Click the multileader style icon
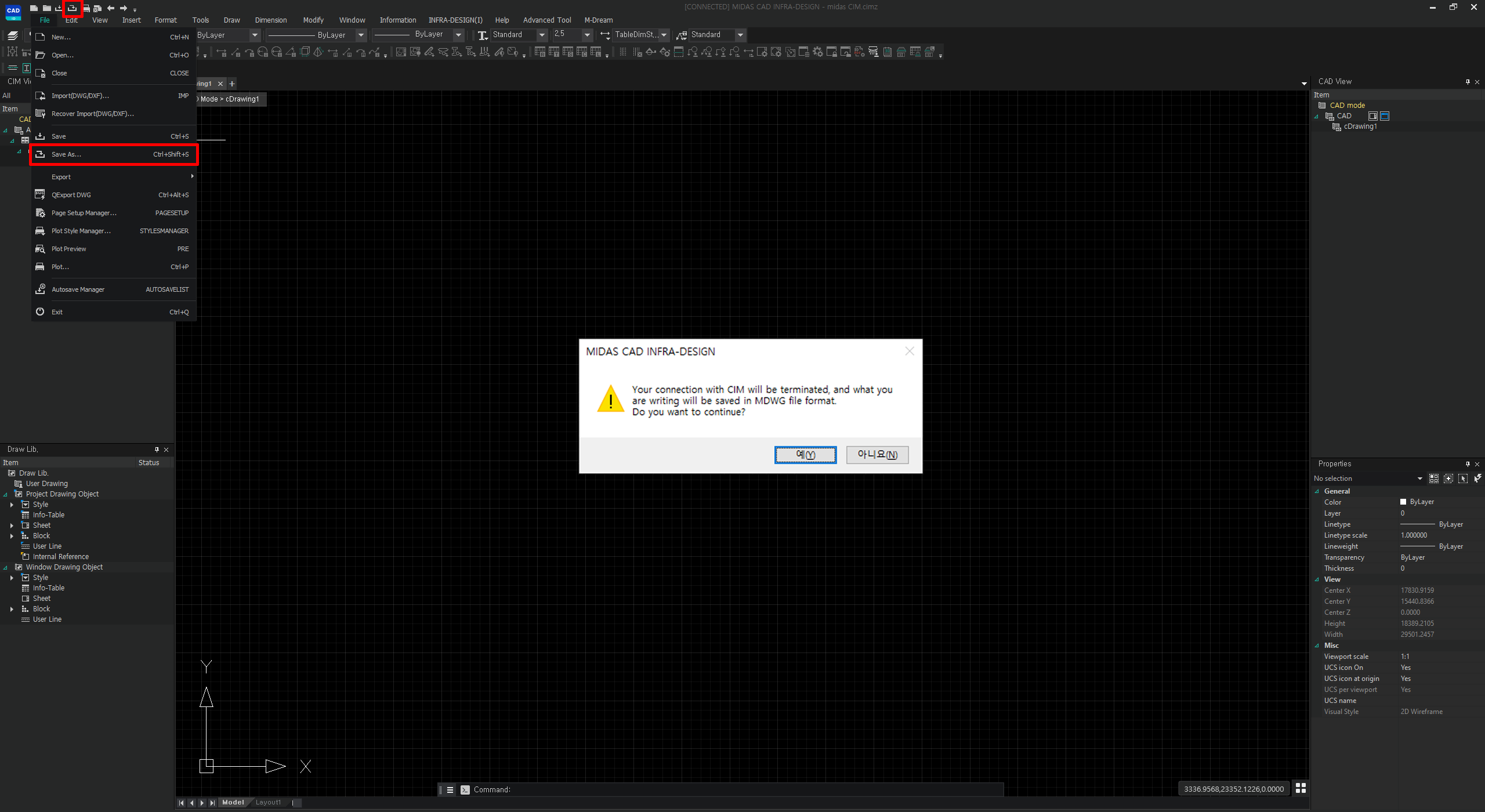The height and width of the screenshot is (812, 1485). [682, 35]
